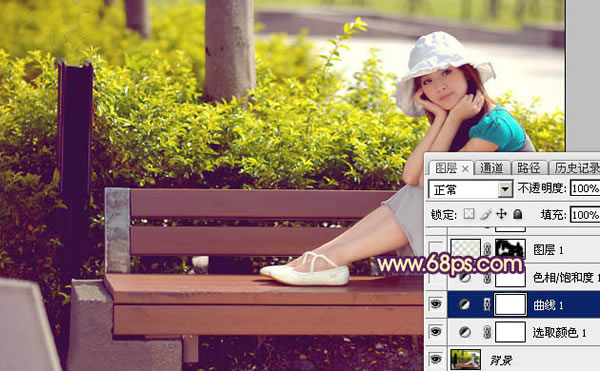This screenshot has width=600, height=371.
Task: Click the 选取颜色 1 adjustment layer icon
Action: (x=465, y=332)
